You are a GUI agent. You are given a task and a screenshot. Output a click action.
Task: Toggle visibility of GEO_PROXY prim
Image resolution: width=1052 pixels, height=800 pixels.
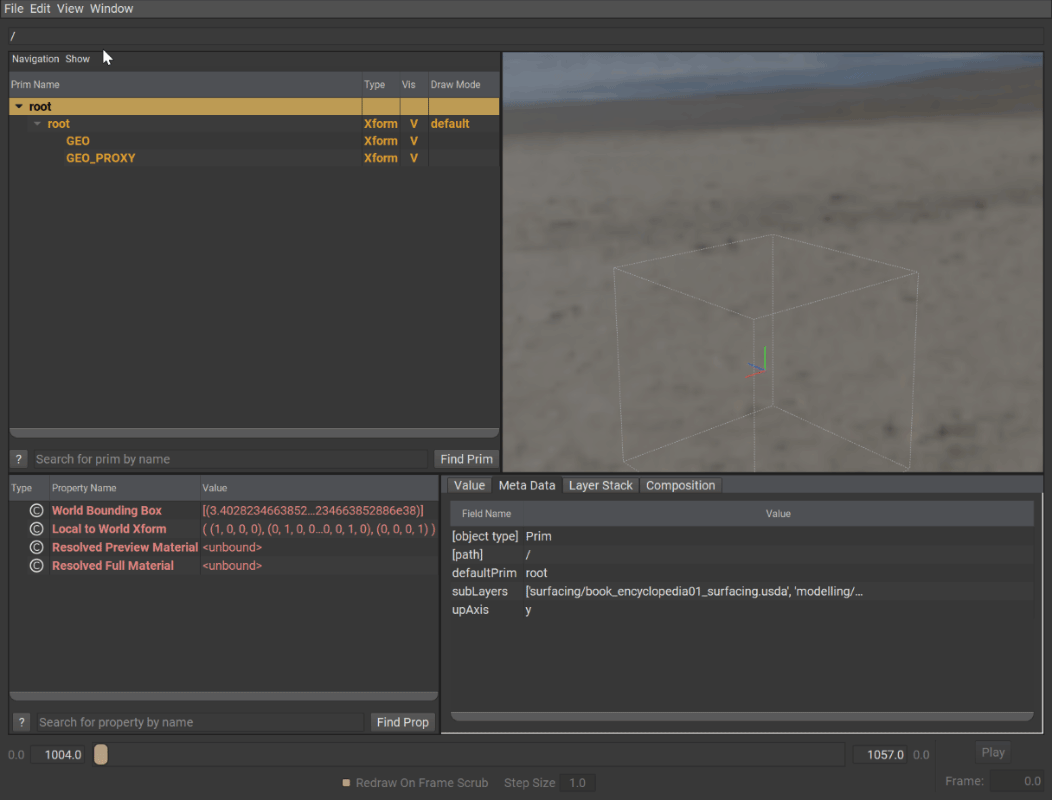[413, 158]
